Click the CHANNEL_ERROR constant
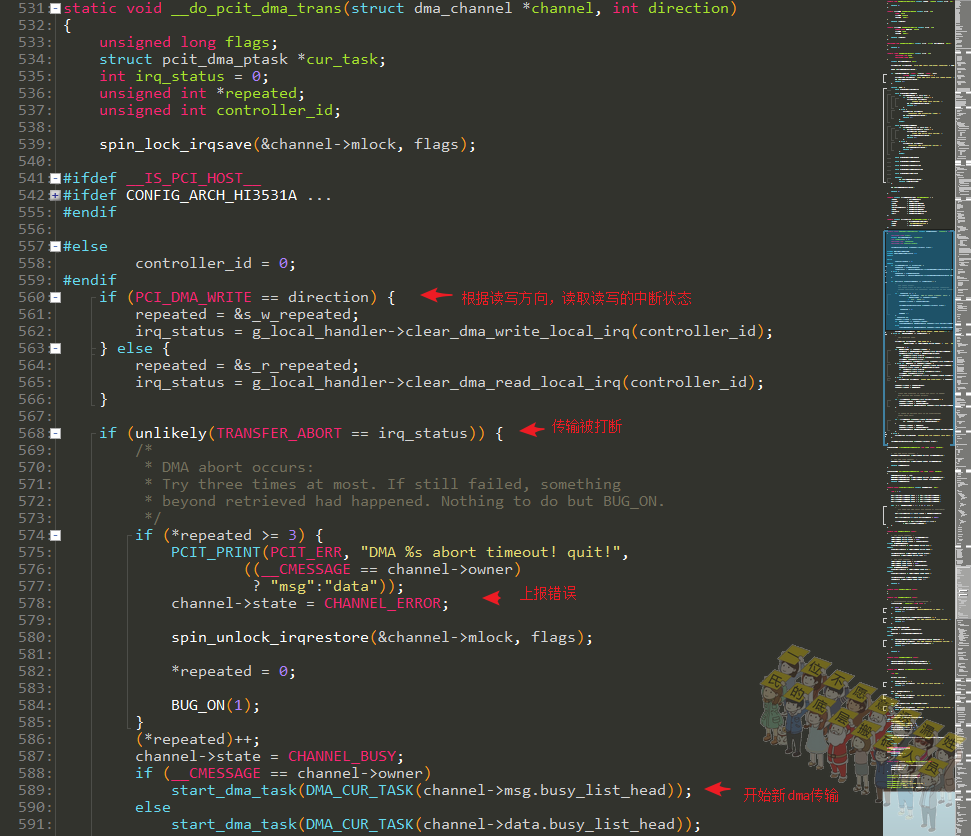 (x=382, y=603)
